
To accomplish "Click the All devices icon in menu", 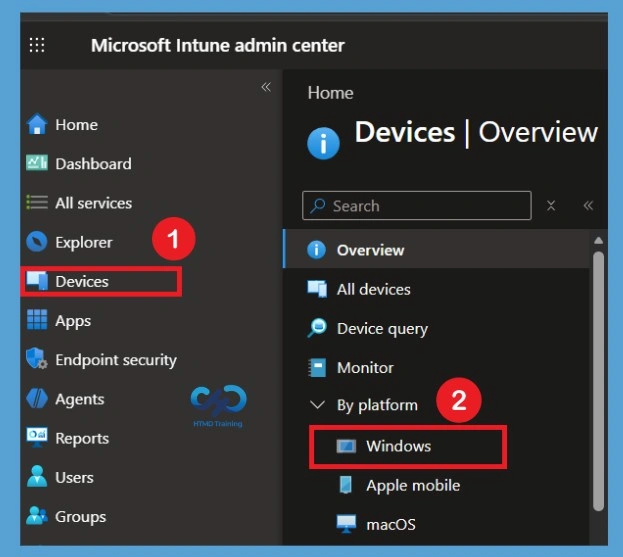I will point(317,289).
